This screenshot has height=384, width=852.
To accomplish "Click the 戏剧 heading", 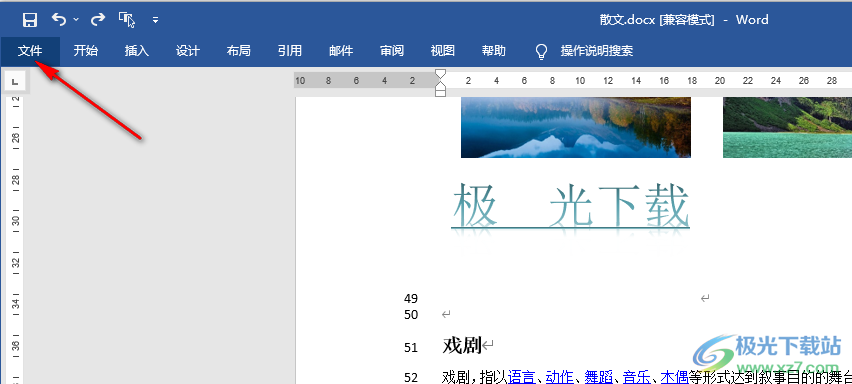I will tap(462, 345).
